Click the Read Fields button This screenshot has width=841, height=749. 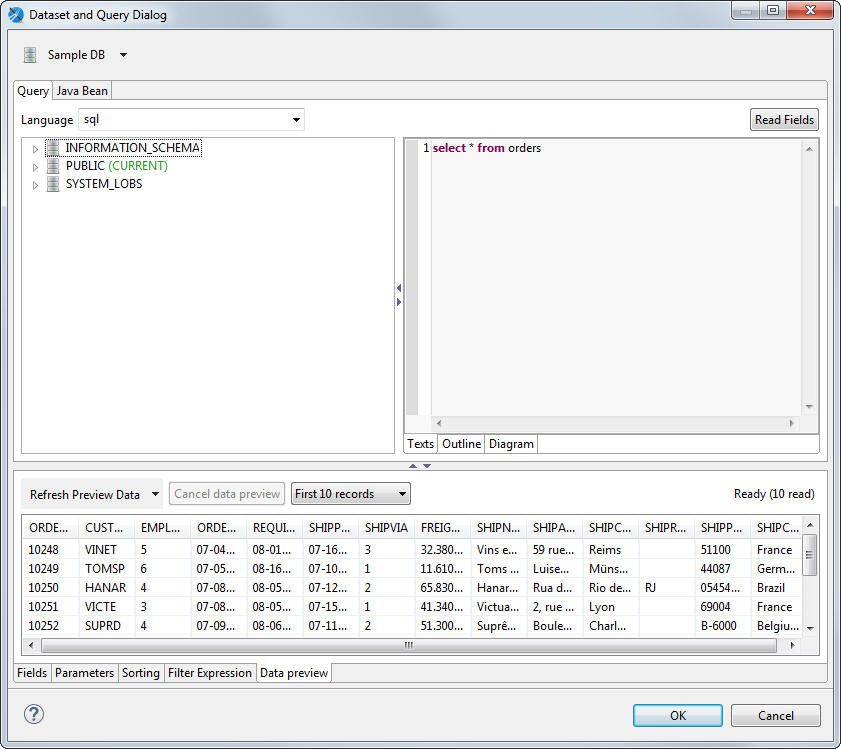784,120
